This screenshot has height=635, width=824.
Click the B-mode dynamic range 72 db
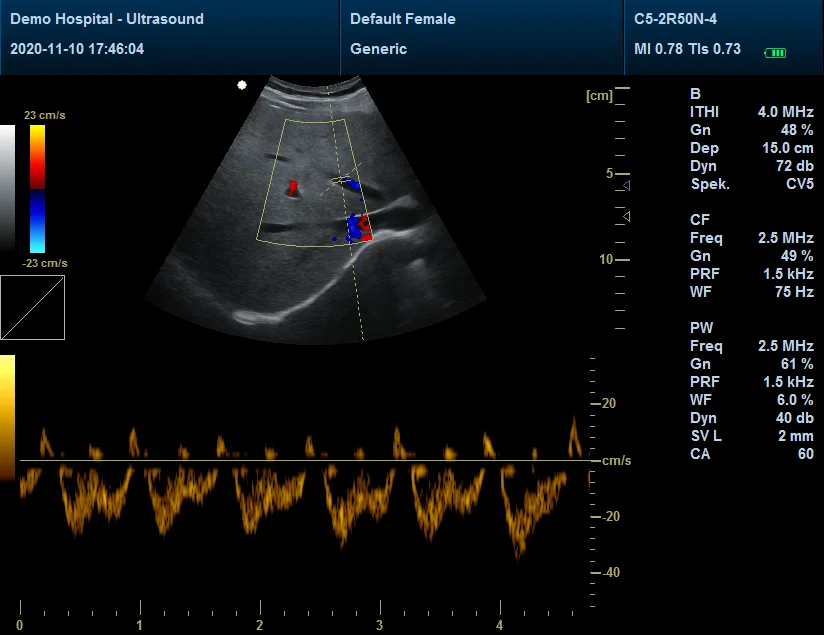coord(795,166)
